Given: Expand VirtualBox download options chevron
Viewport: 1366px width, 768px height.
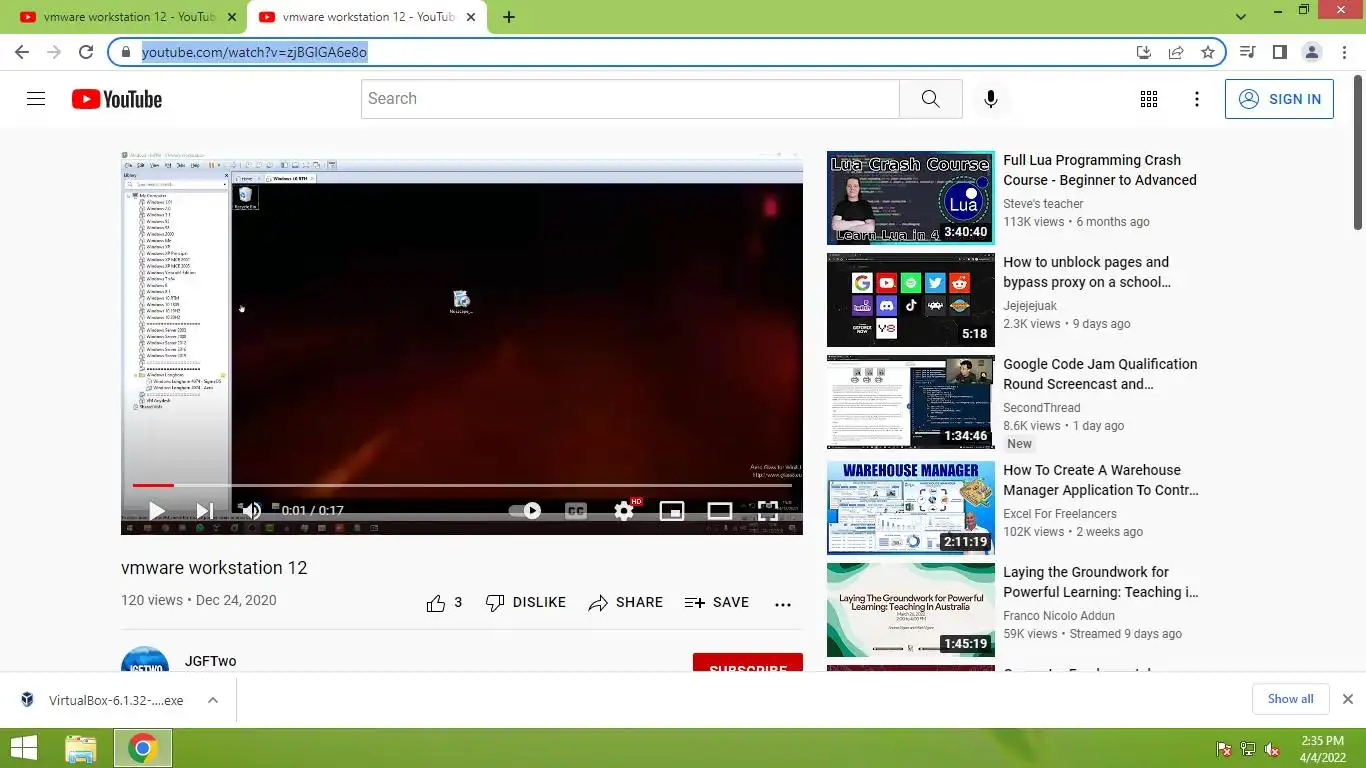Looking at the screenshot, I should (x=213, y=700).
